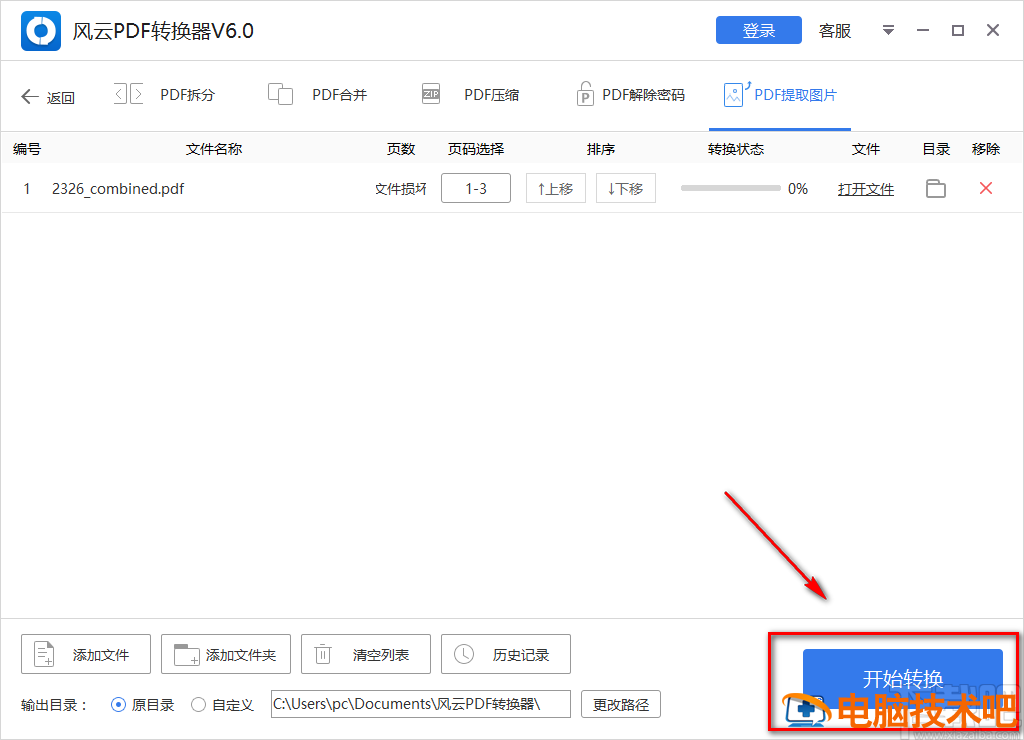Viewport: 1024px width, 740px height.
Task: Open 历史记录 history button
Action: [505, 654]
